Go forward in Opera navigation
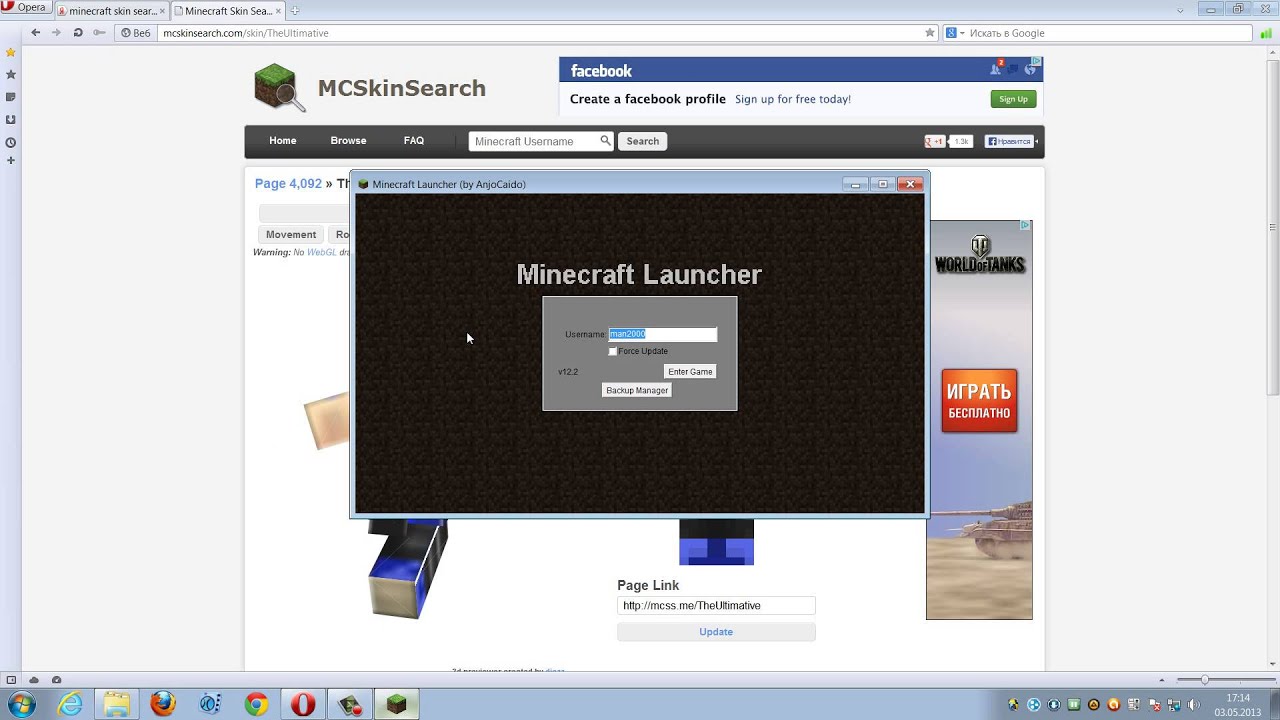Image resolution: width=1280 pixels, height=720 pixels. (56, 33)
